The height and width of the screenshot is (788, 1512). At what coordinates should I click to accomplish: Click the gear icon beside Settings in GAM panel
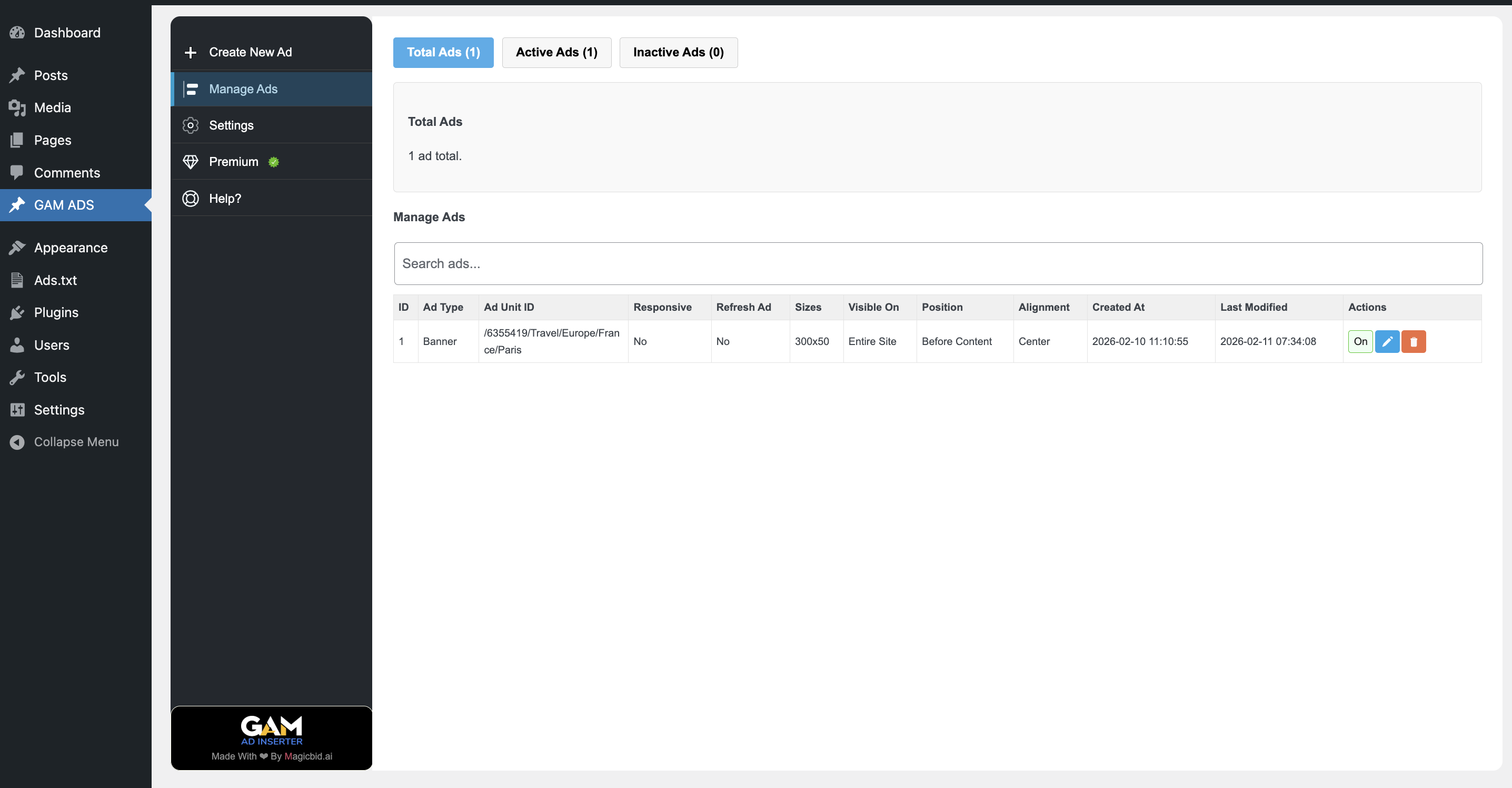[190, 125]
